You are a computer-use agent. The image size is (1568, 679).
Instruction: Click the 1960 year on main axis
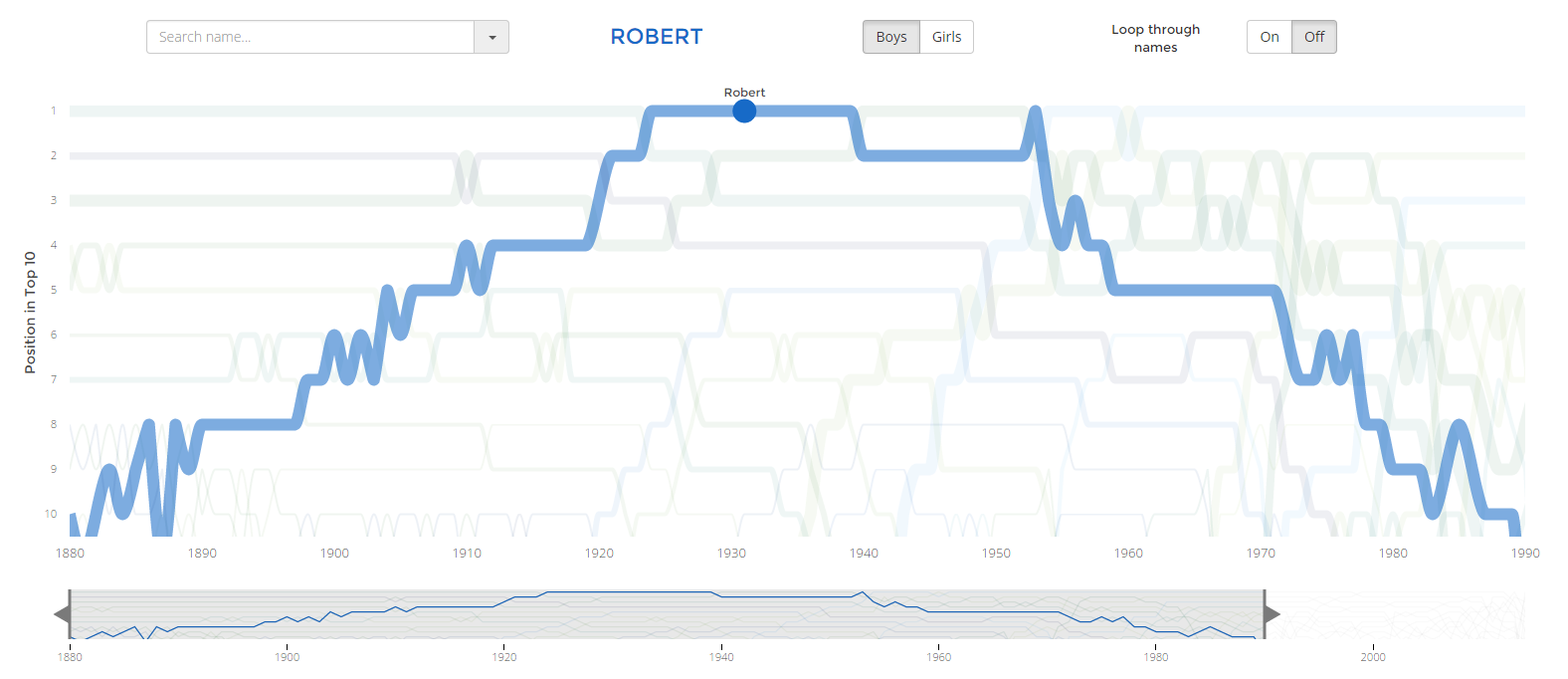point(1128,554)
